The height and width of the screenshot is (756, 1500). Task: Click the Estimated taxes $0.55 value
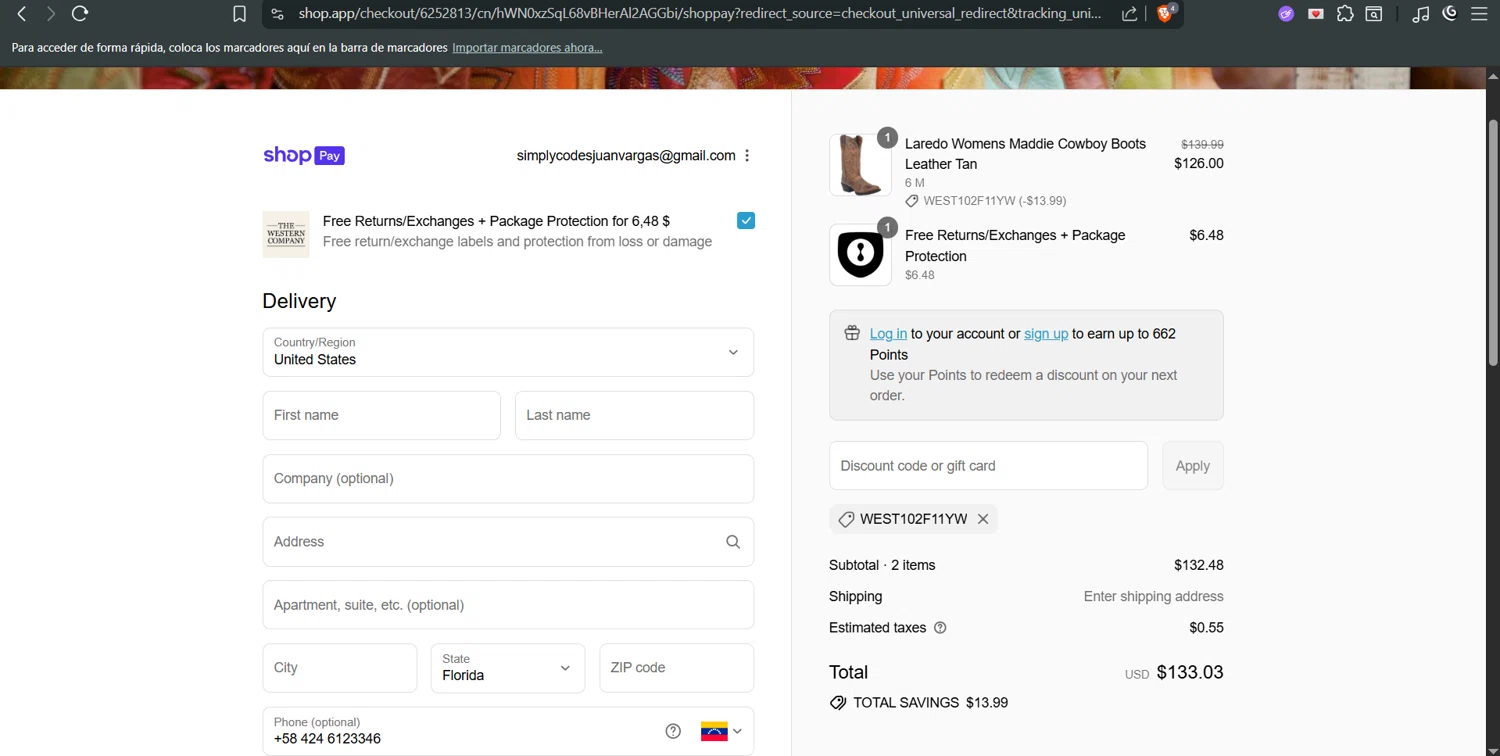(1206, 628)
